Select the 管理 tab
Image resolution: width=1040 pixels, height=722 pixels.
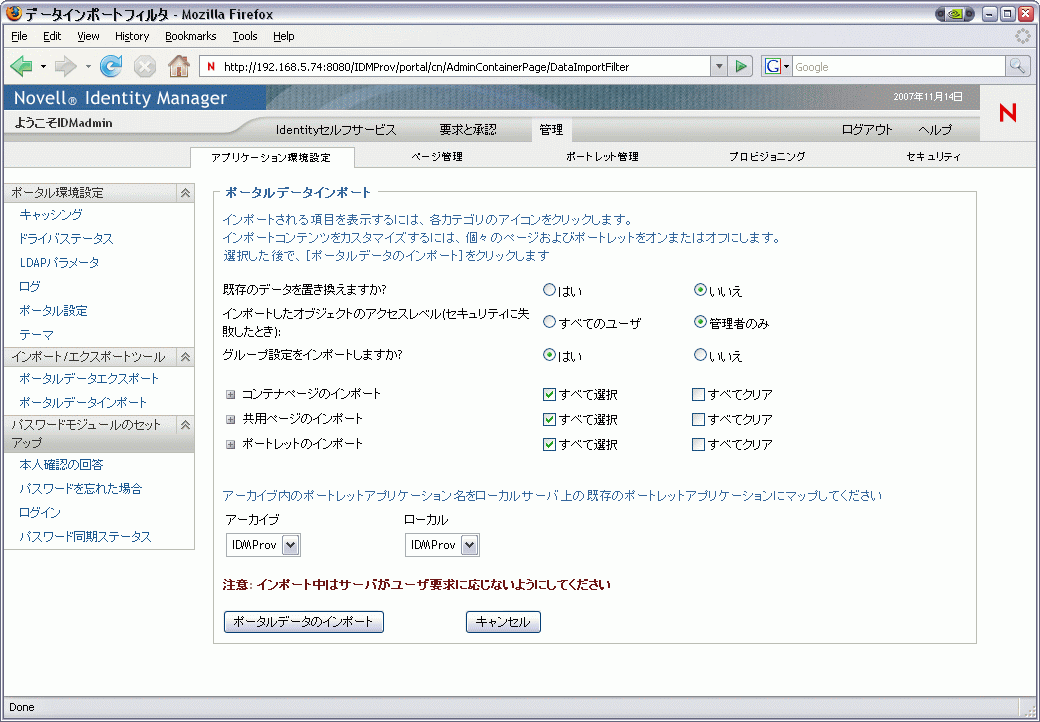[x=551, y=130]
